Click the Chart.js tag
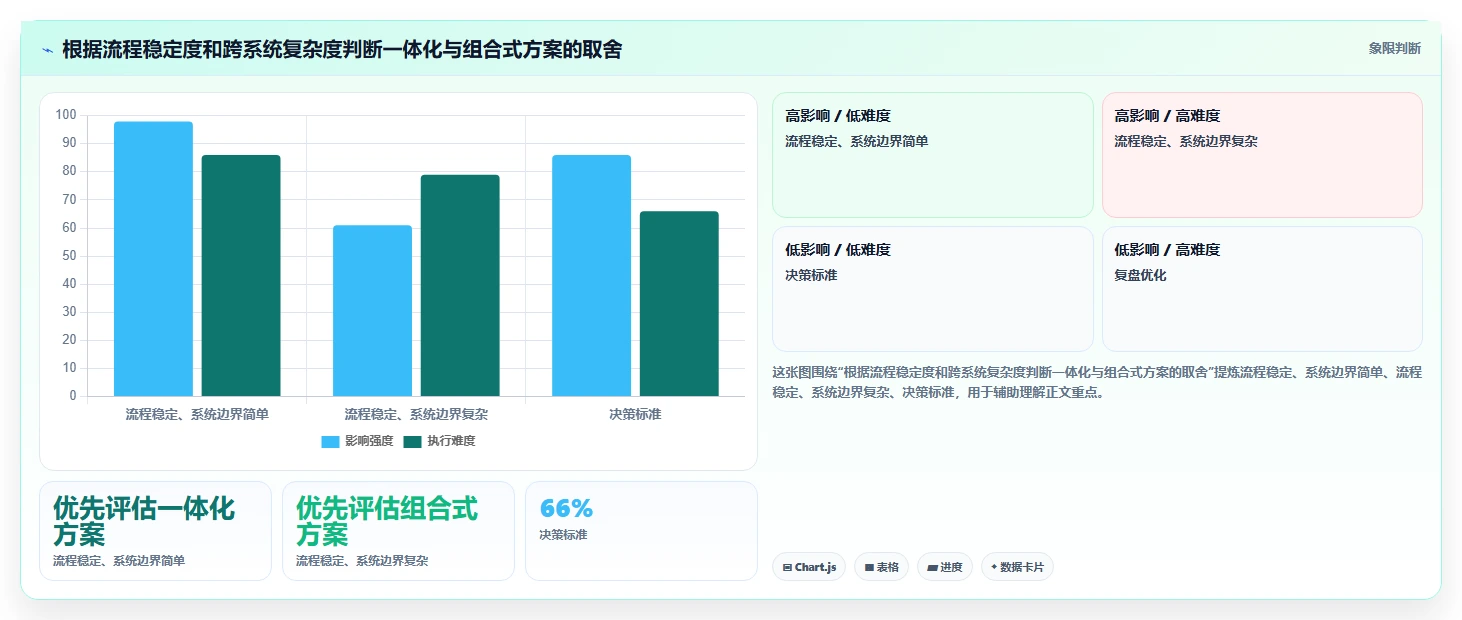 point(808,567)
